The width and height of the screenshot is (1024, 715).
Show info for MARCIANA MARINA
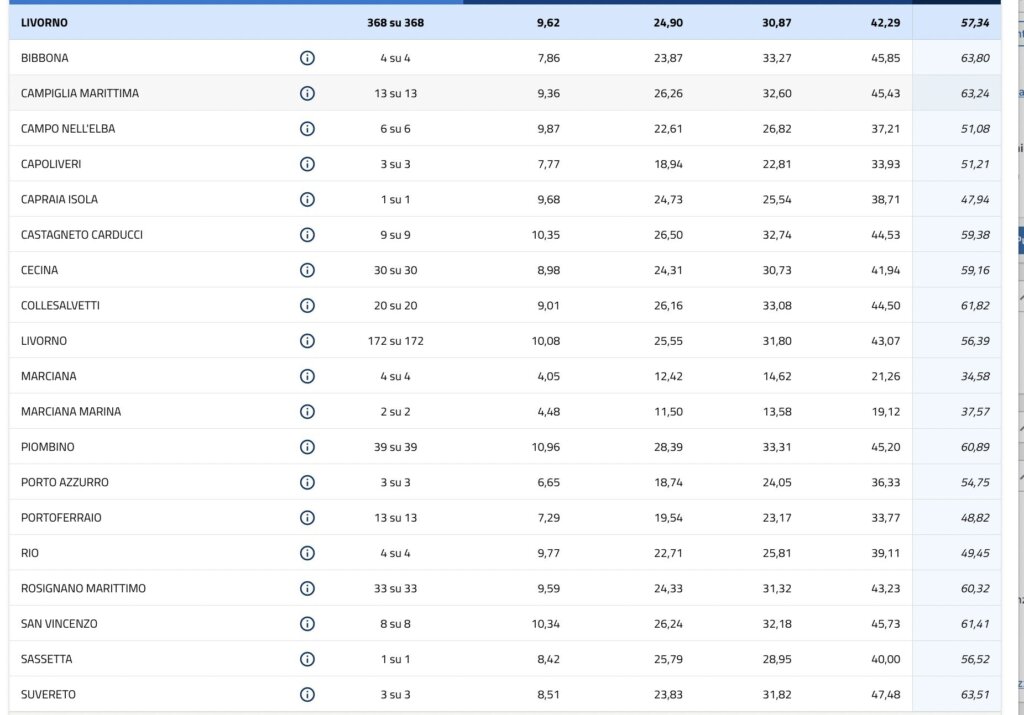click(307, 411)
